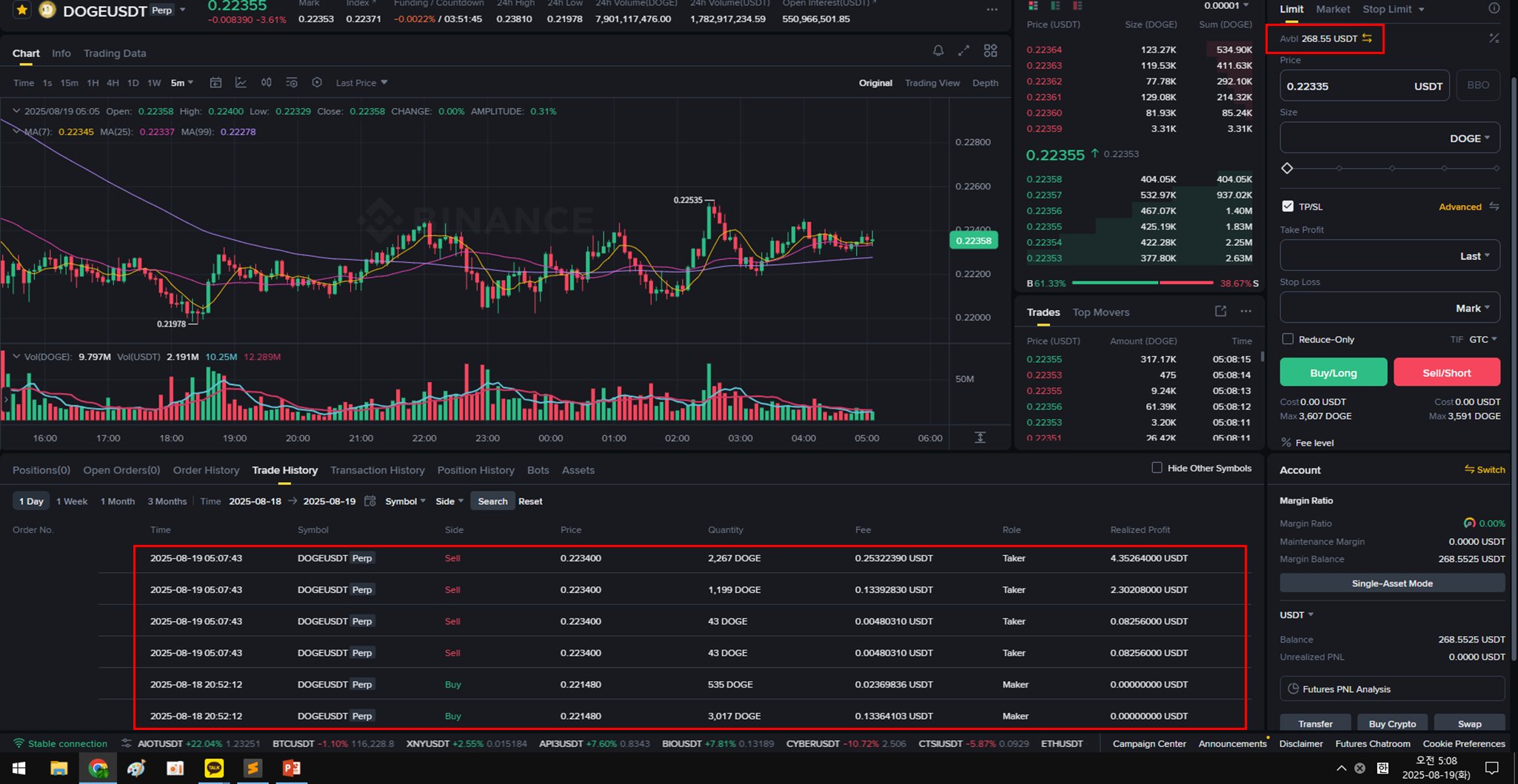Open the top bar three-dot more menu
Image resolution: width=1518 pixels, height=784 pixels.
coord(992,10)
